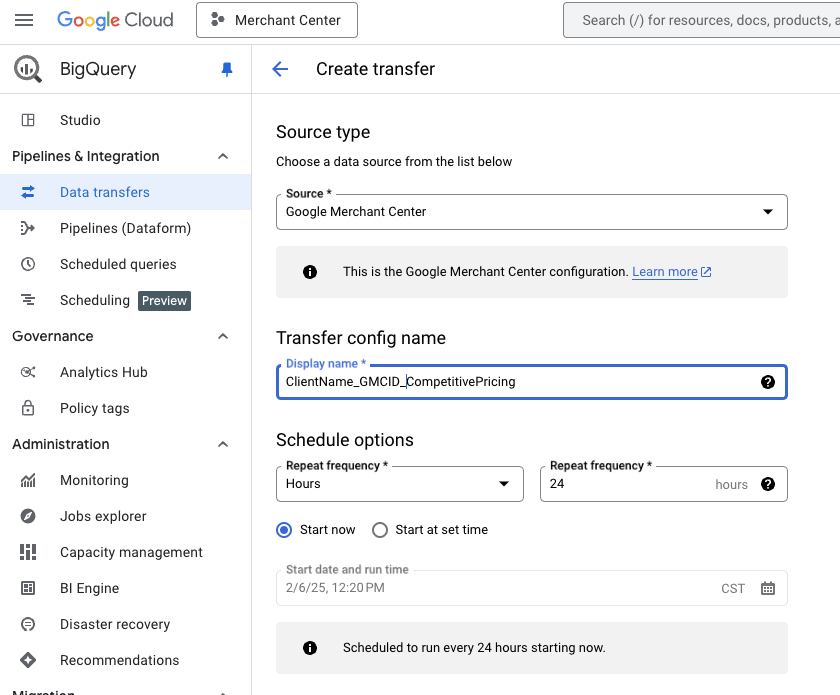Open Scheduled queries in the sidebar
This screenshot has height=695, width=840.
click(x=118, y=264)
